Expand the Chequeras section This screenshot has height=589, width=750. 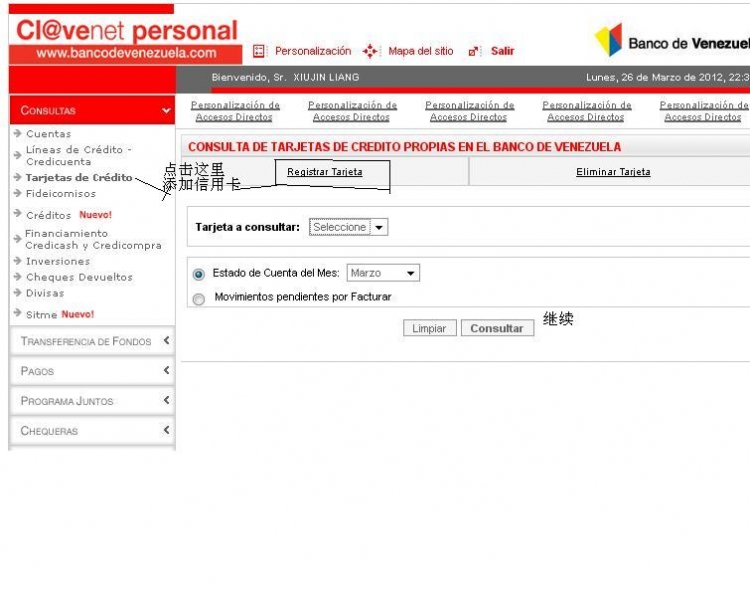92,431
